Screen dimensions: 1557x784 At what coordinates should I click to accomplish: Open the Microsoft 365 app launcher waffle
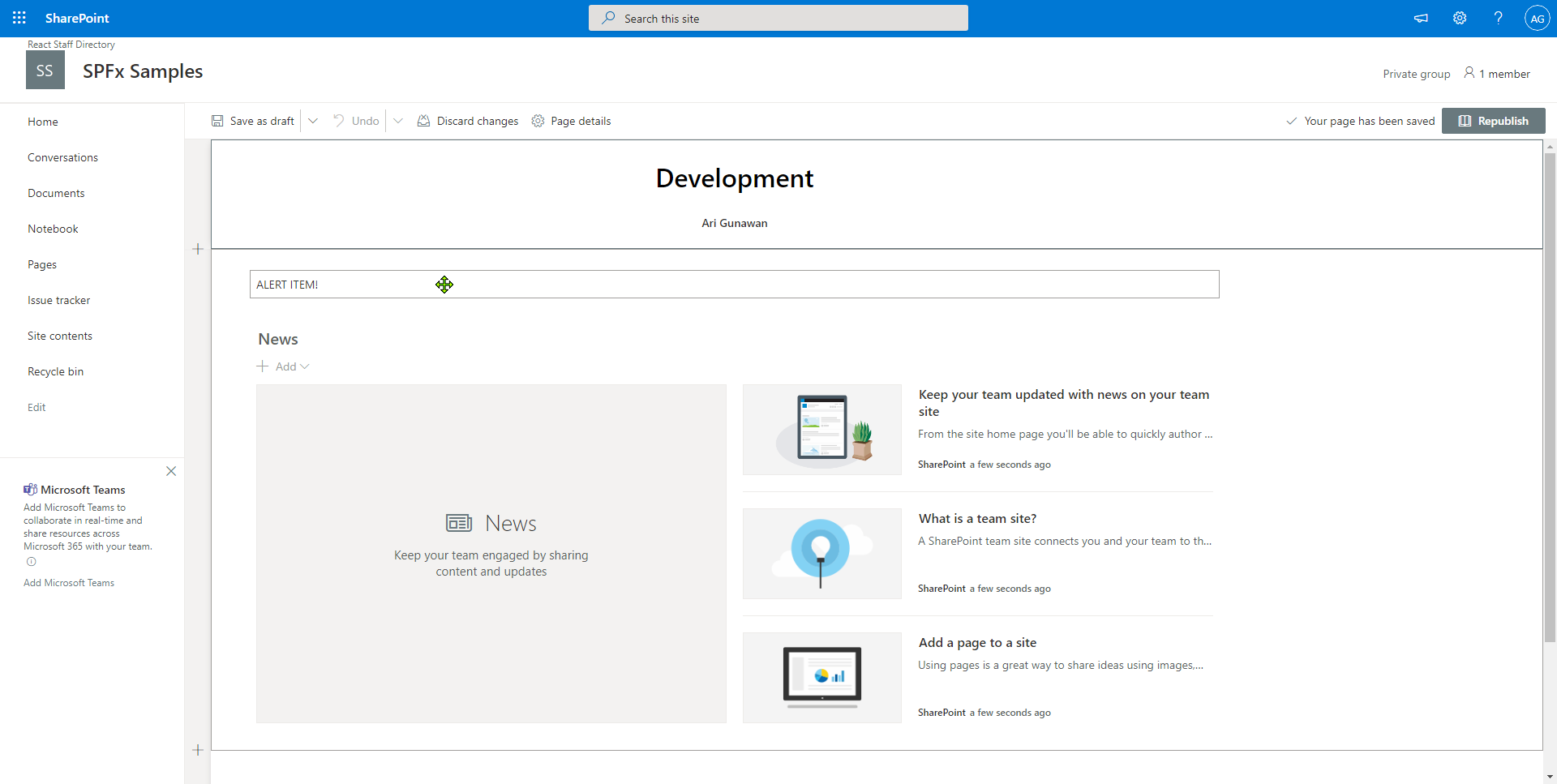pyautogui.click(x=19, y=18)
